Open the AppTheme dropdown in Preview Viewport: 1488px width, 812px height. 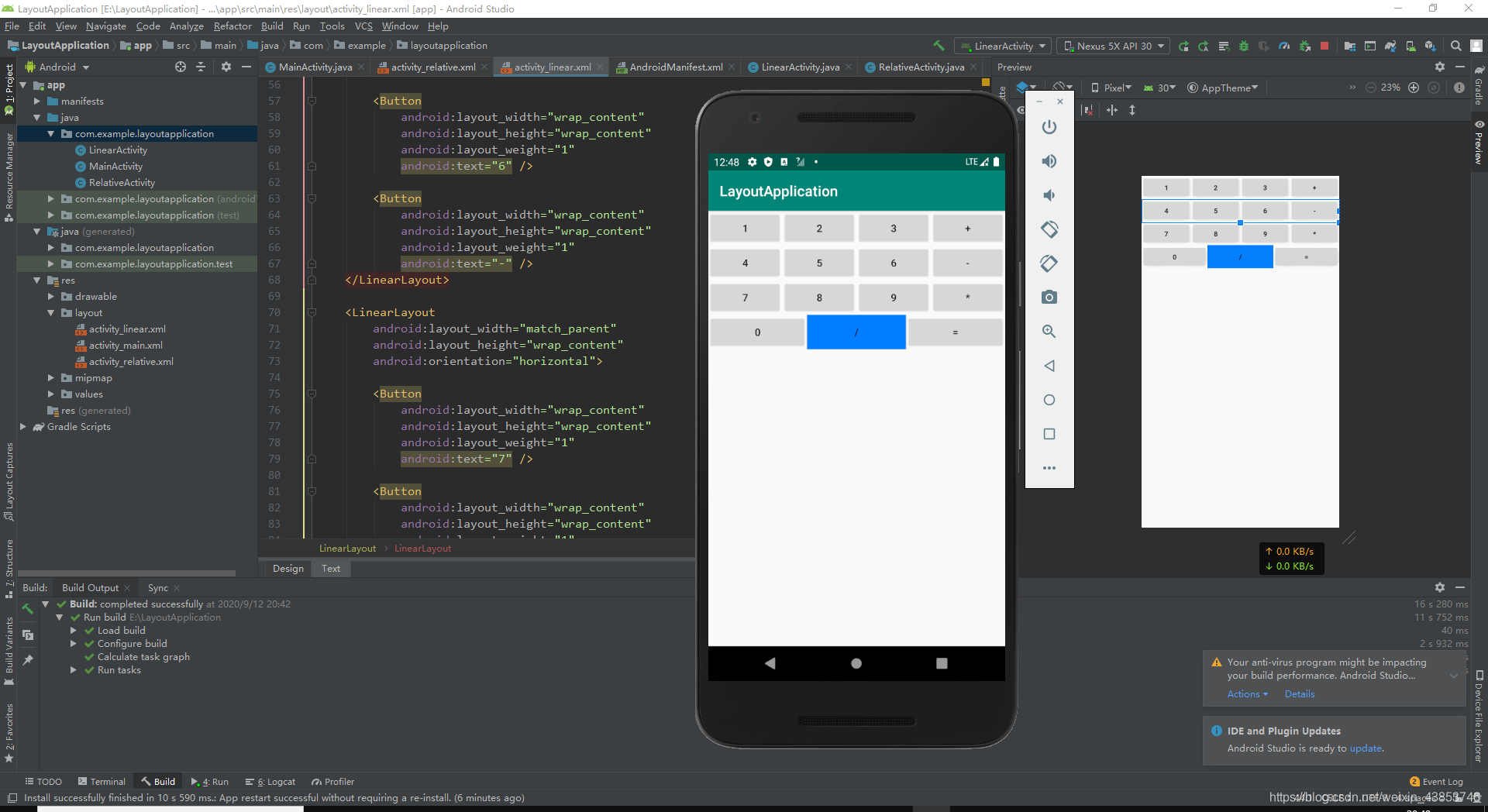click(1223, 88)
